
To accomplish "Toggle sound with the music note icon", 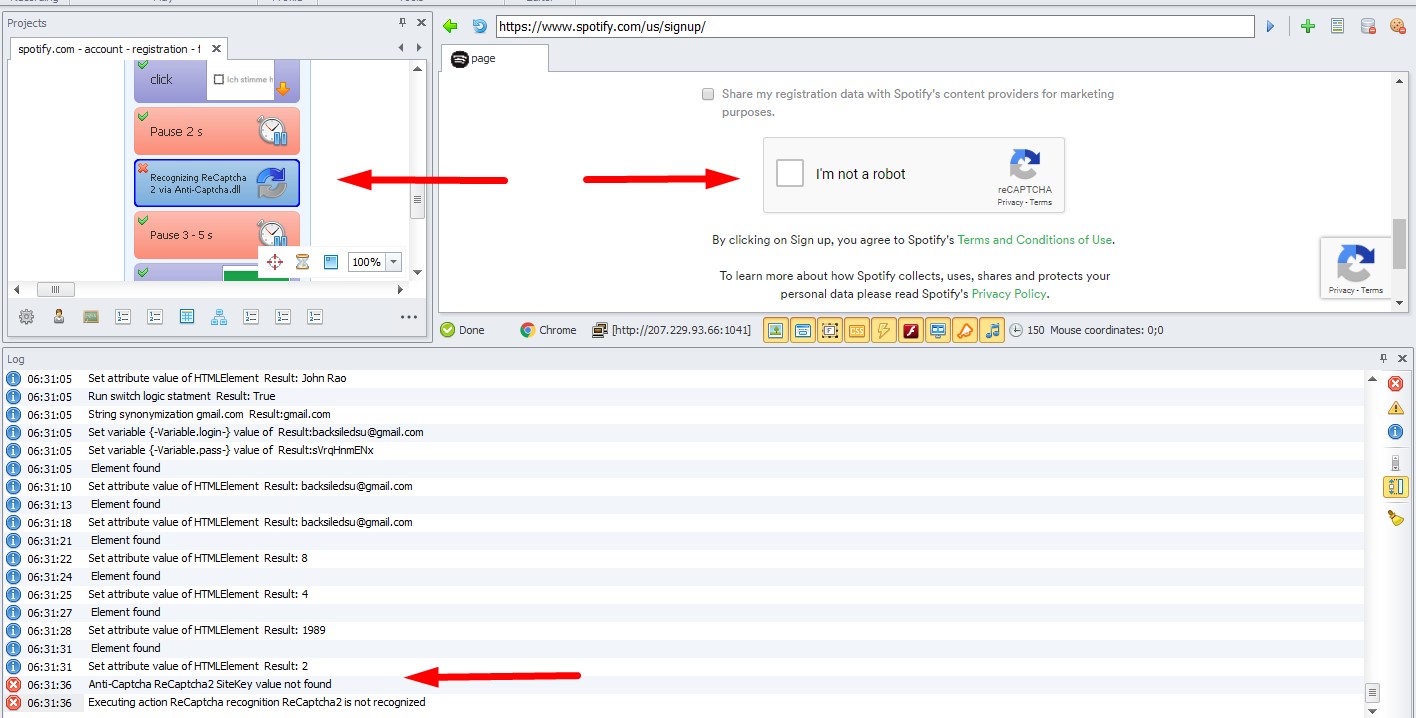I will pyautogui.click(x=991, y=330).
